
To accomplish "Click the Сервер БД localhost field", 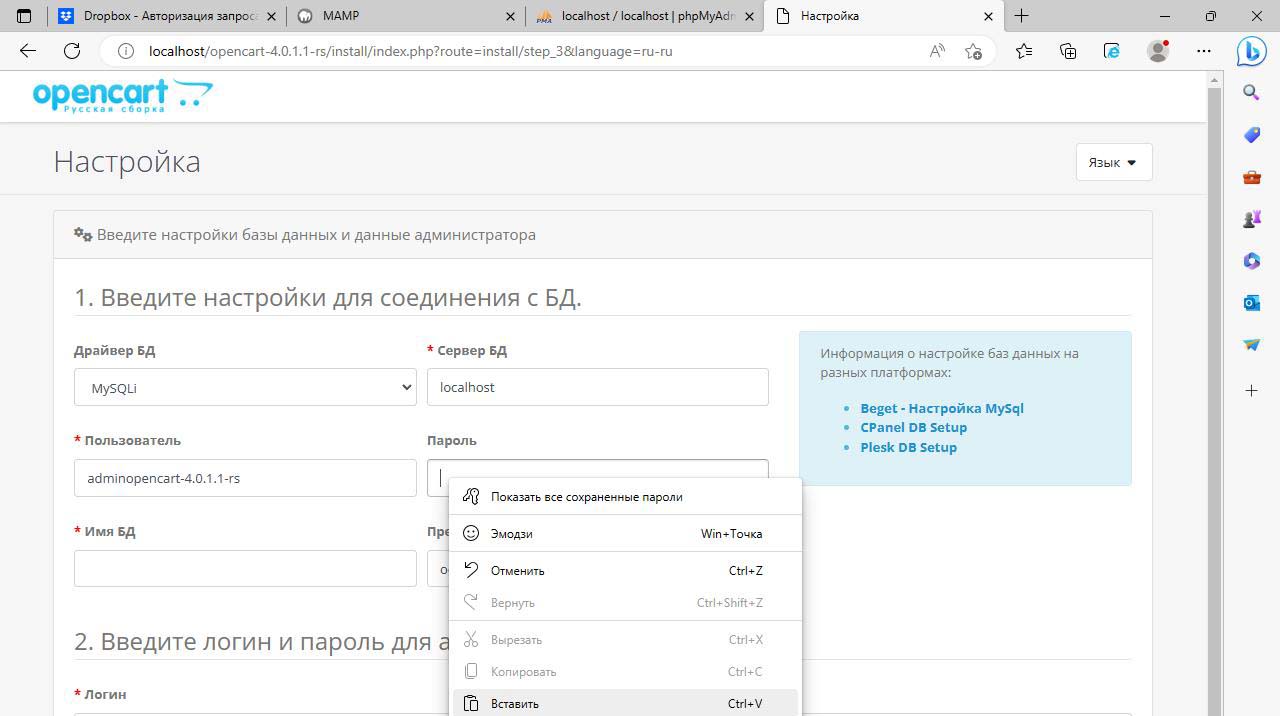I will pyautogui.click(x=597, y=387).
